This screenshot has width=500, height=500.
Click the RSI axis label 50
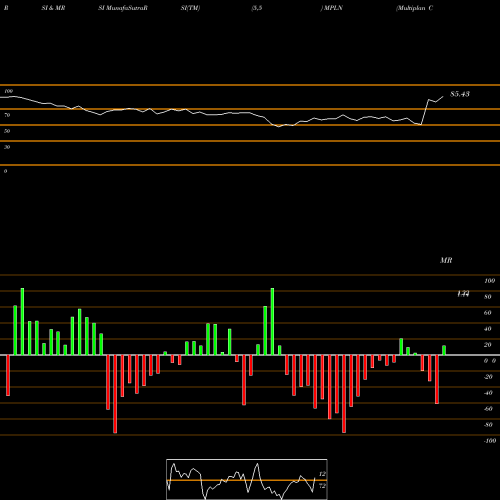[x=7, y=131]
